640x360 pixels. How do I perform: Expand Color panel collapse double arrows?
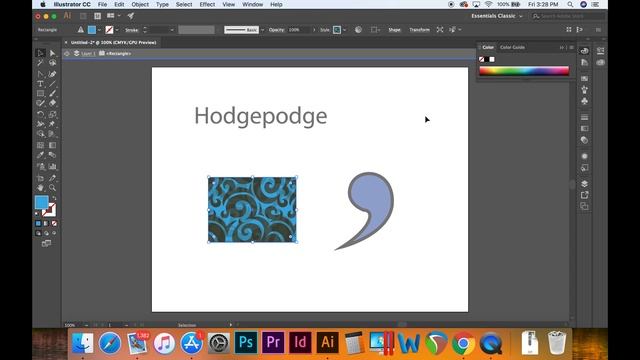[x=562, y=47]
